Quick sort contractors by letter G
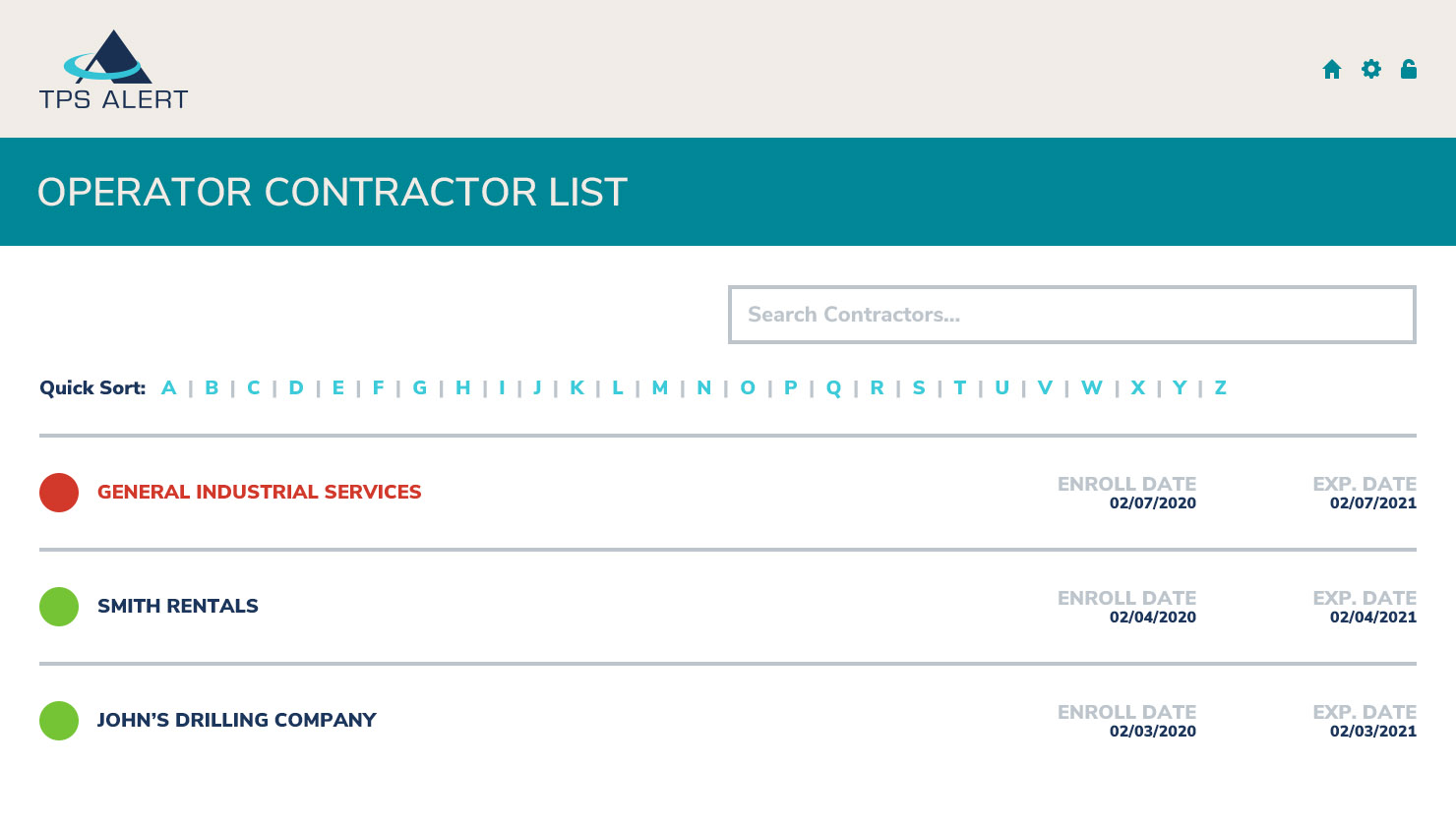 tap(420, 387)
